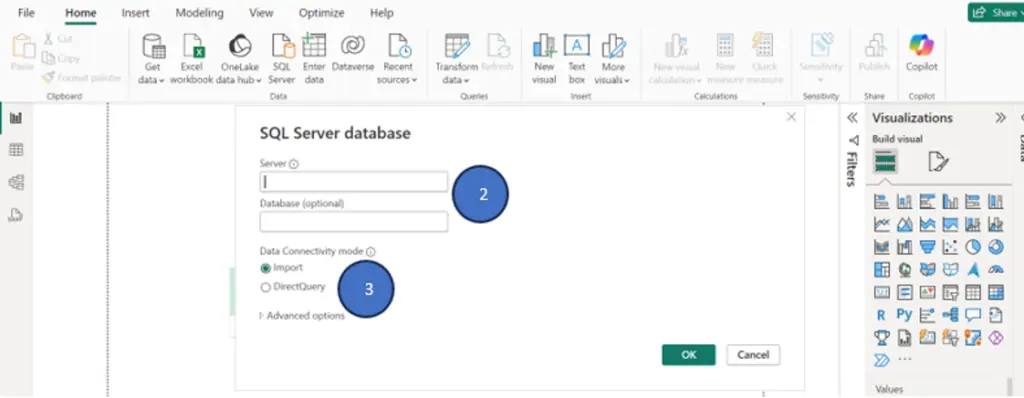The width and height of the screenshot is (1024, 398).
Task: Select DirectQuery connectivity mode
Action: click(x=293, y=287)
